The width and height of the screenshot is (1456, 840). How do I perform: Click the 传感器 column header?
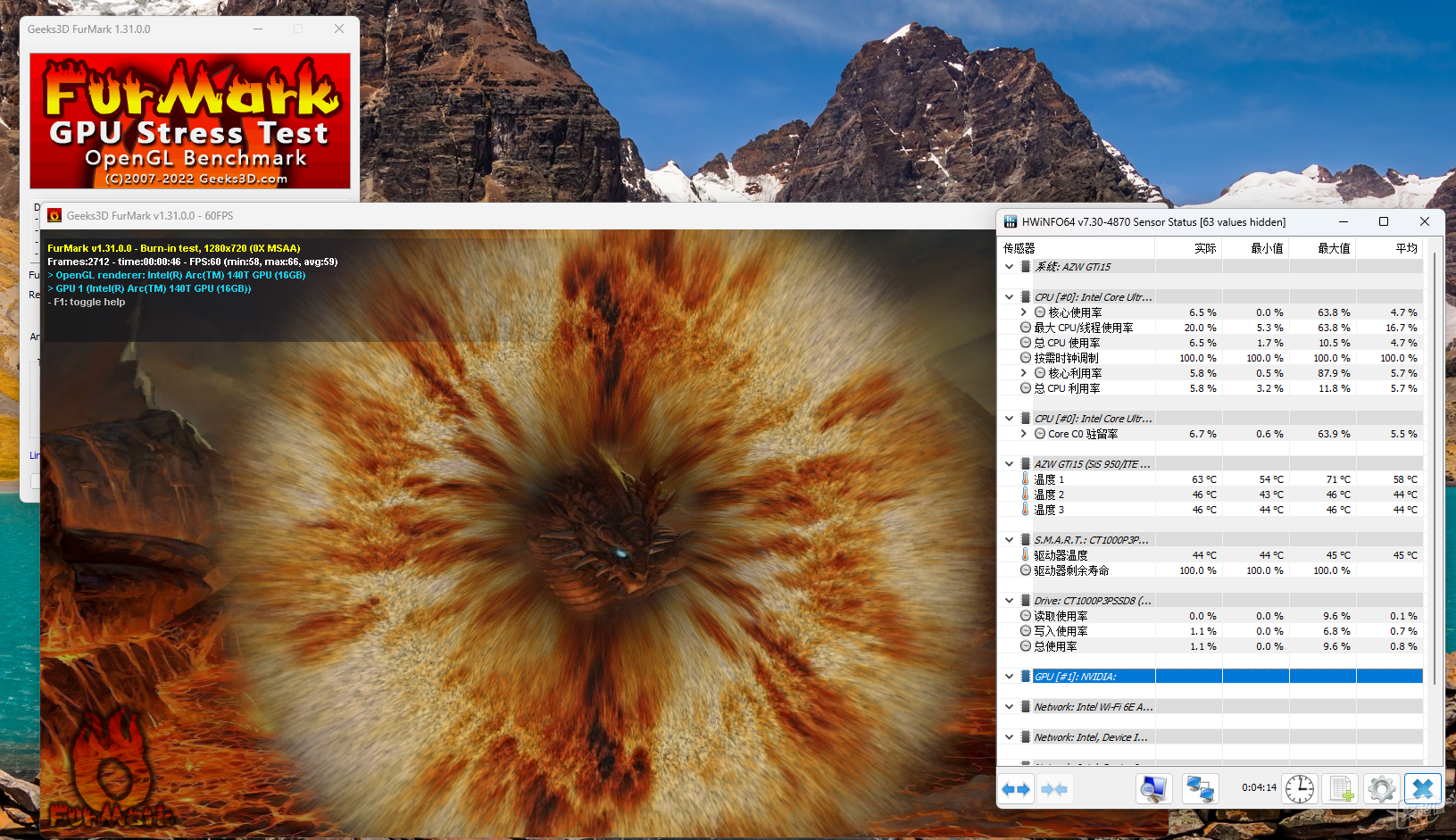click(1077, 248)
